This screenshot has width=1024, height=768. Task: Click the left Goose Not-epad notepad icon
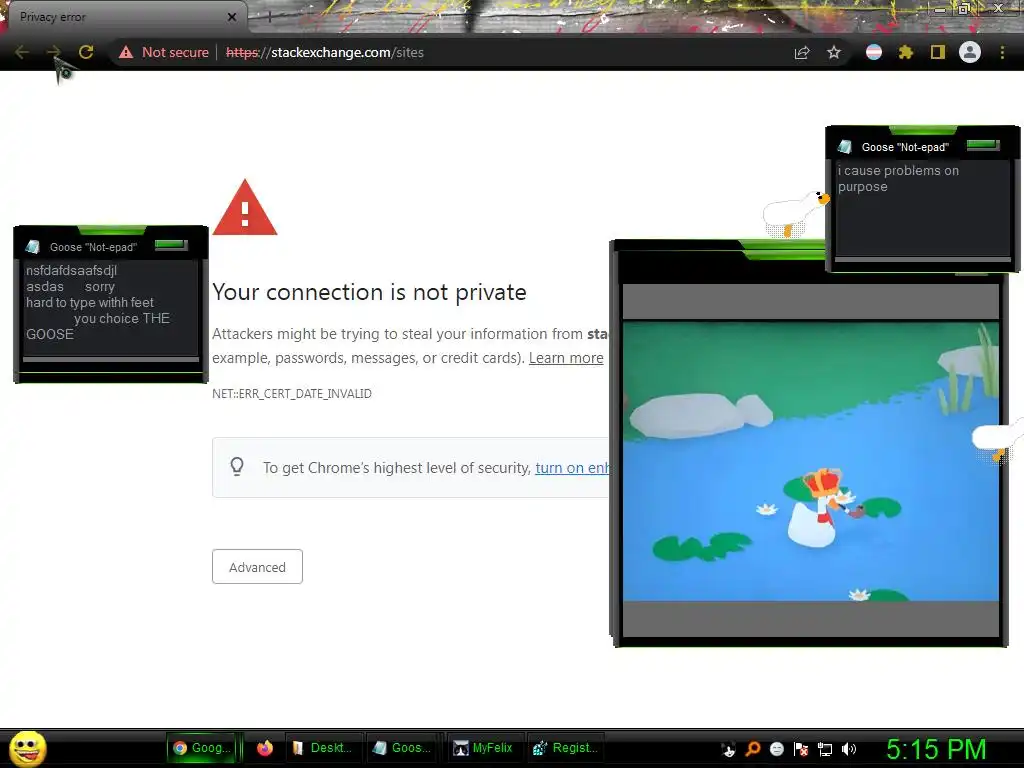click(33, 247)
